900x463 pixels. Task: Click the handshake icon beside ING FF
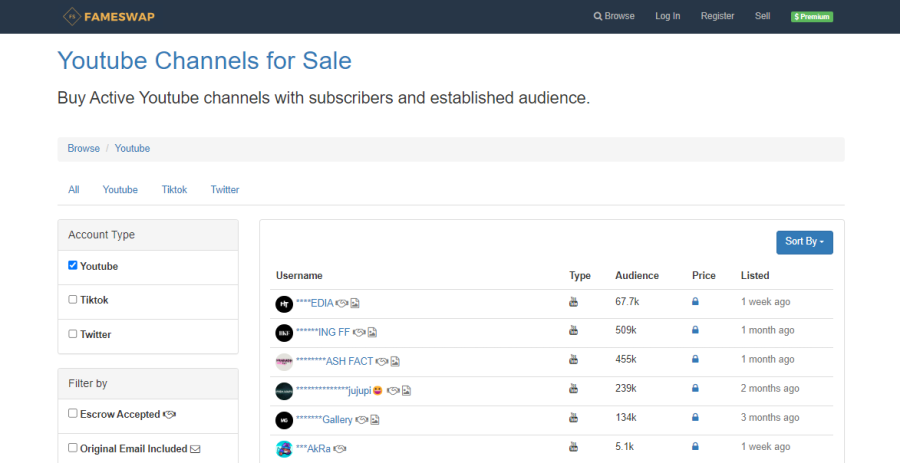tap(359, 333)
